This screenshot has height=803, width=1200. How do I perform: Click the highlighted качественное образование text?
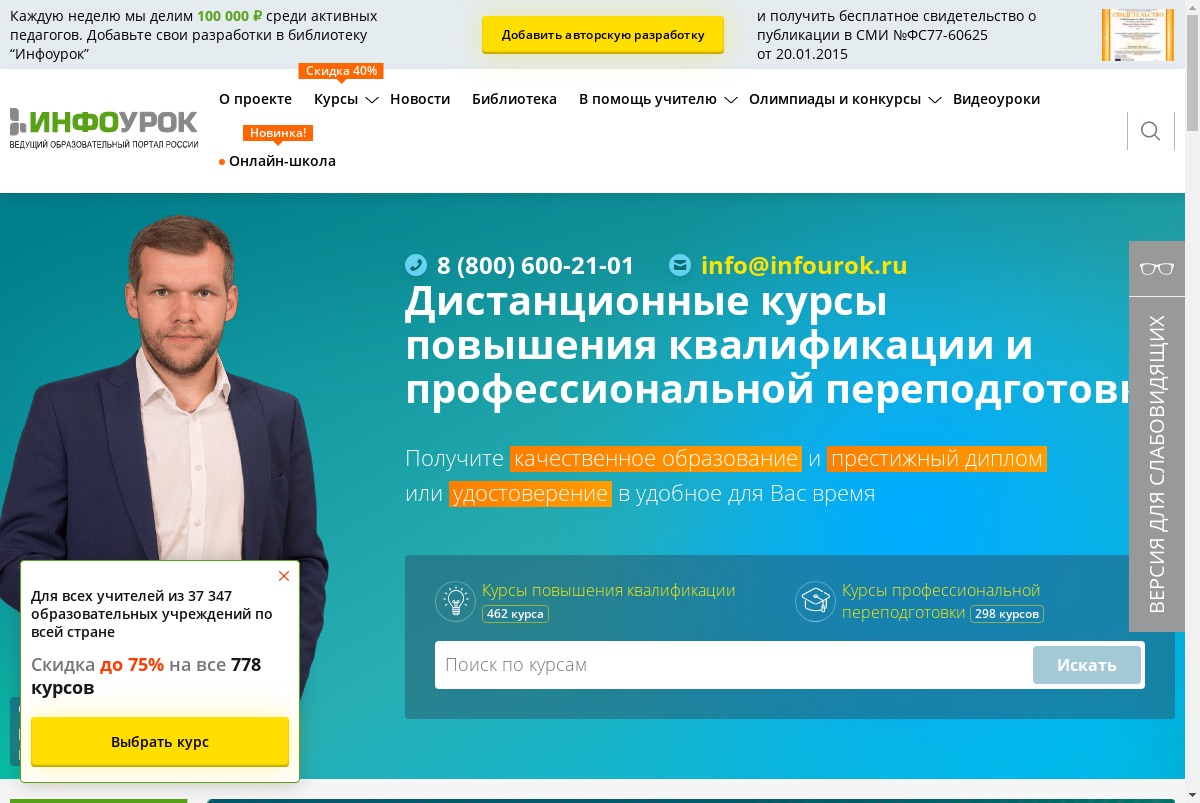click(x=656, y=459)
